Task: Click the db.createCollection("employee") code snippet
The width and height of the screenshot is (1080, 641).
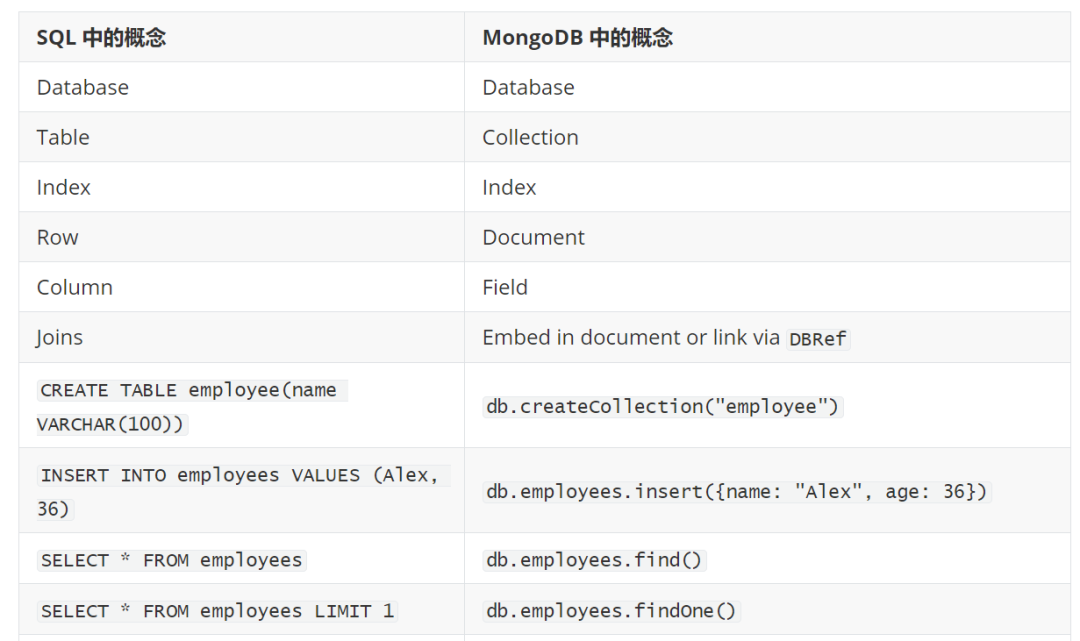Action: tap(662, 406)
